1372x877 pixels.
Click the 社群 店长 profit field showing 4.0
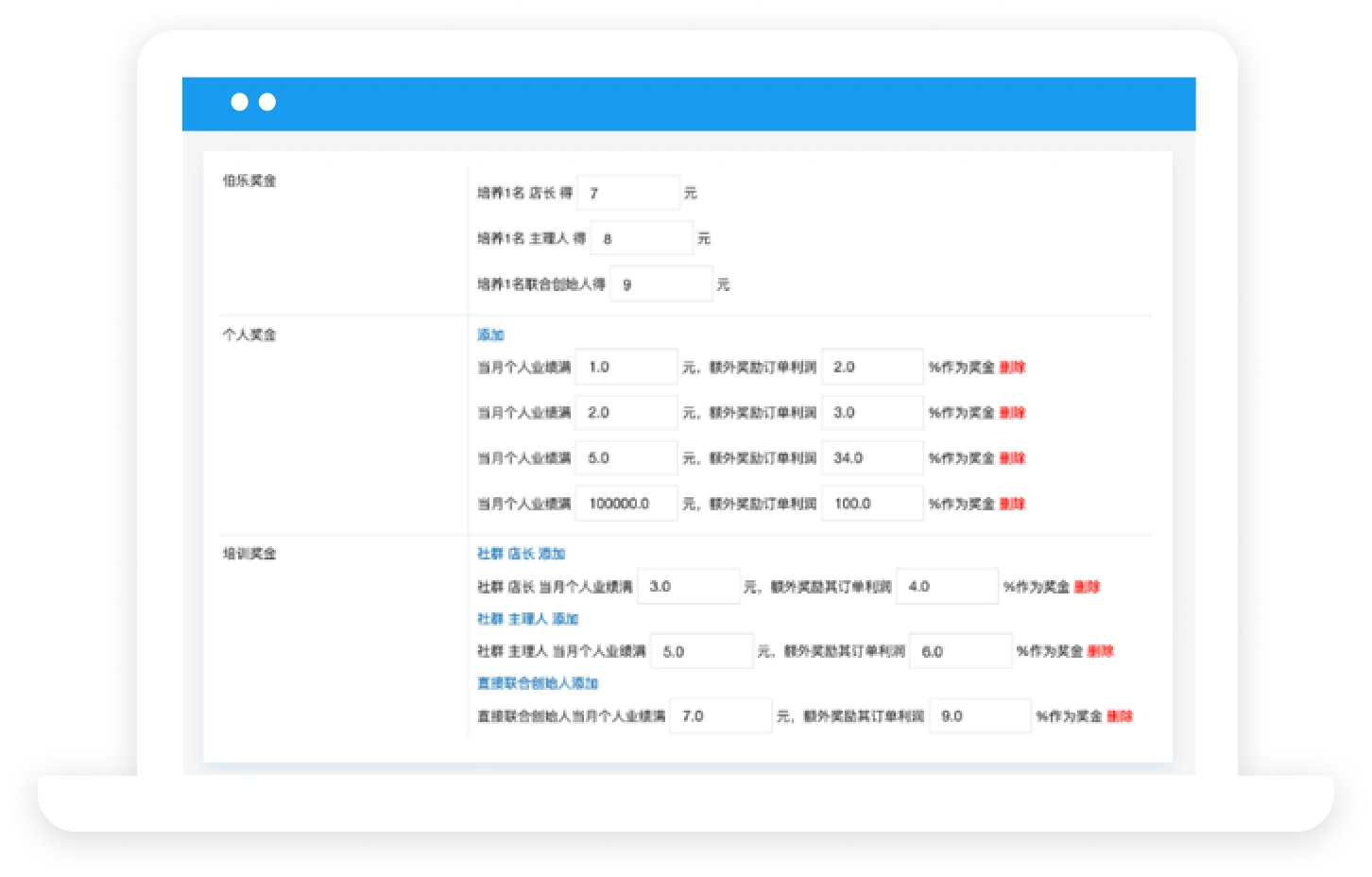pyautogui.click(x=946, y=587)
